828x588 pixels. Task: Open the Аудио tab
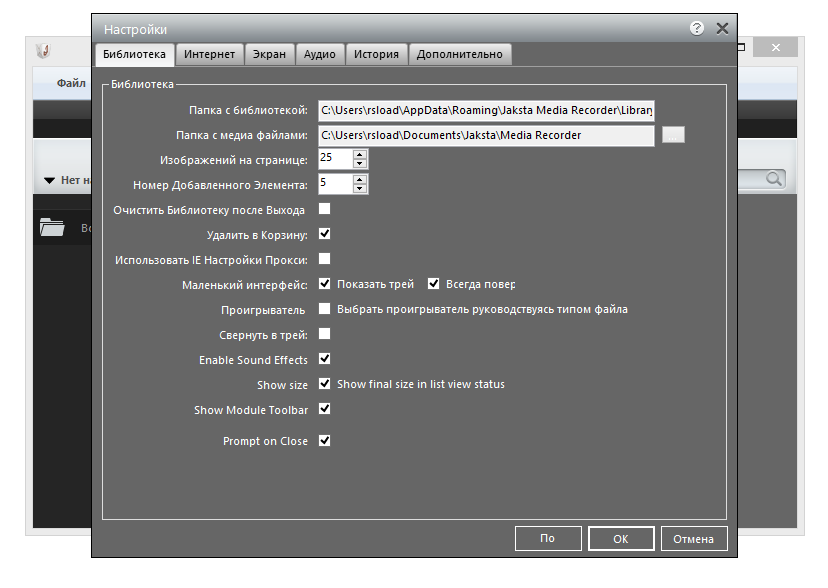(319, 54)
